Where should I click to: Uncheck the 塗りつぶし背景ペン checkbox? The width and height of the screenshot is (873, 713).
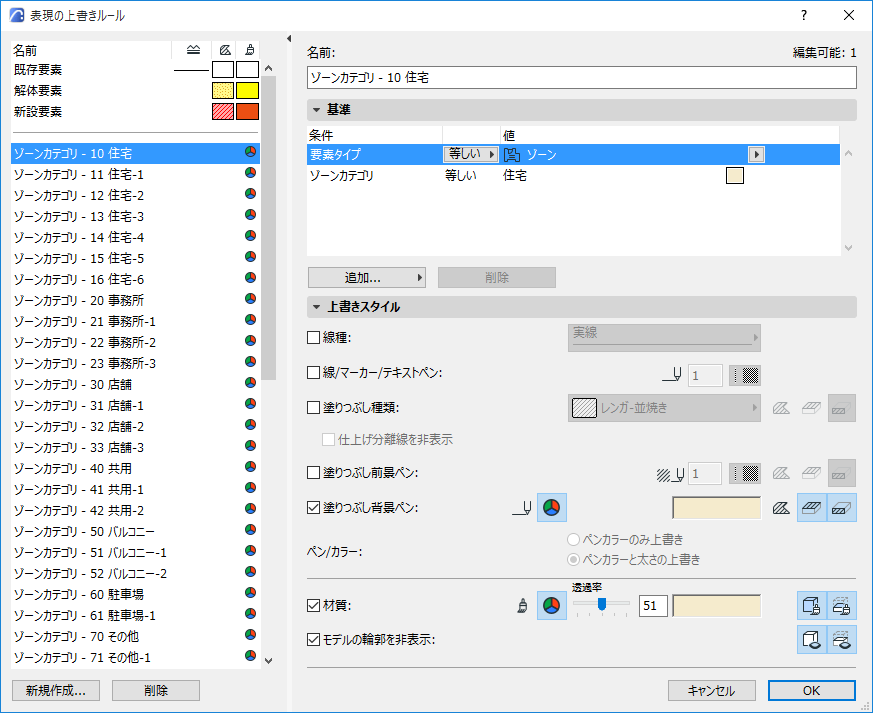click(313, 508)
